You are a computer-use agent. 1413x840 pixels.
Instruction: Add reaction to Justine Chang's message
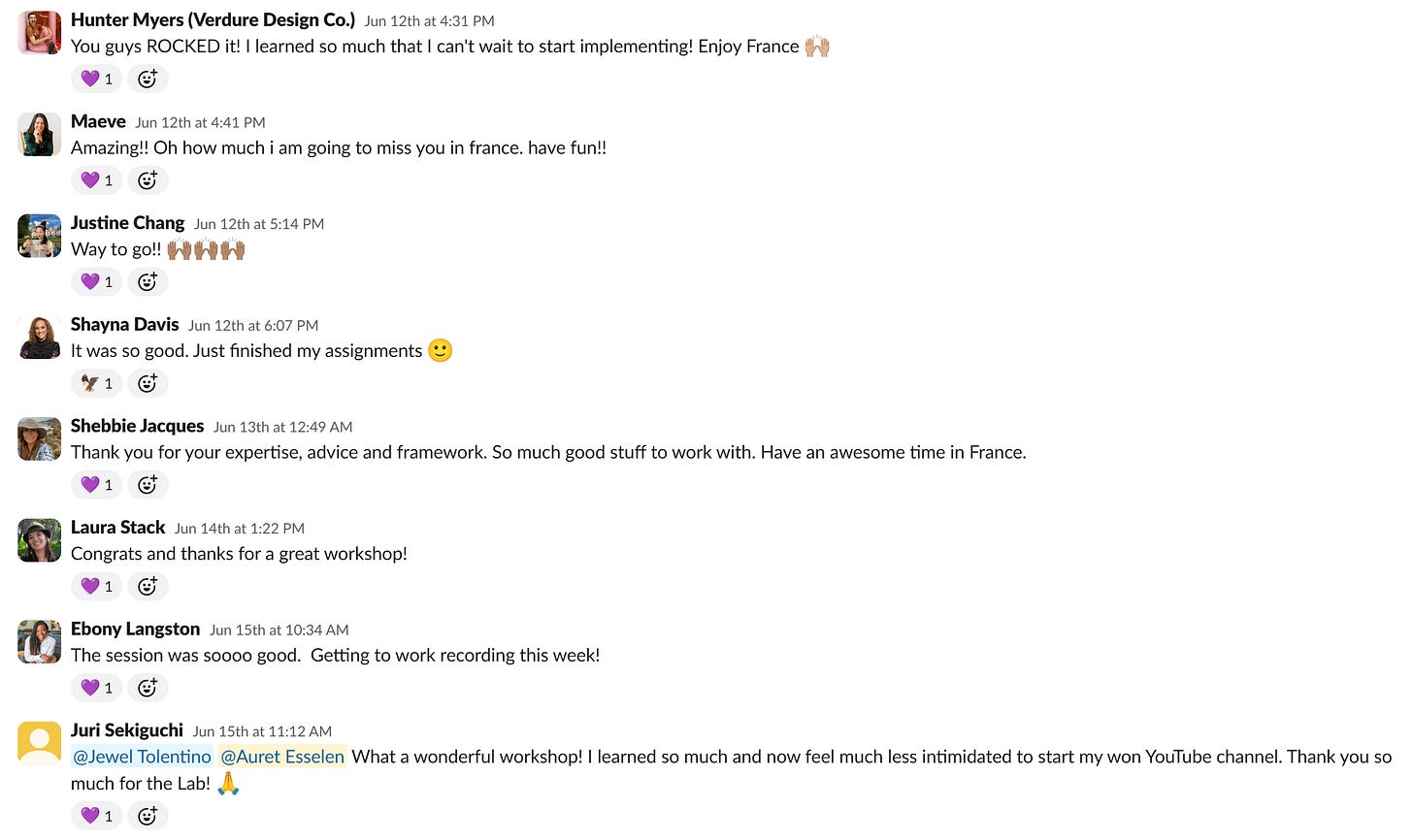148,281
